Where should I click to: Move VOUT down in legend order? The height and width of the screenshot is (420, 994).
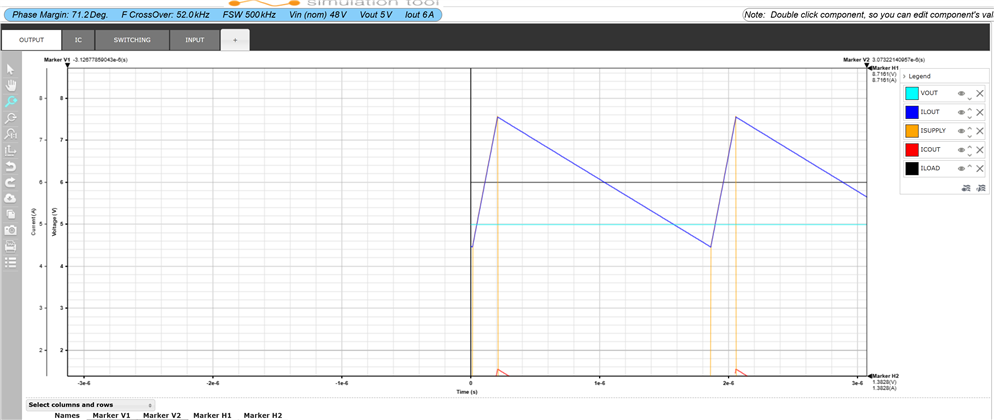(969, 99)
